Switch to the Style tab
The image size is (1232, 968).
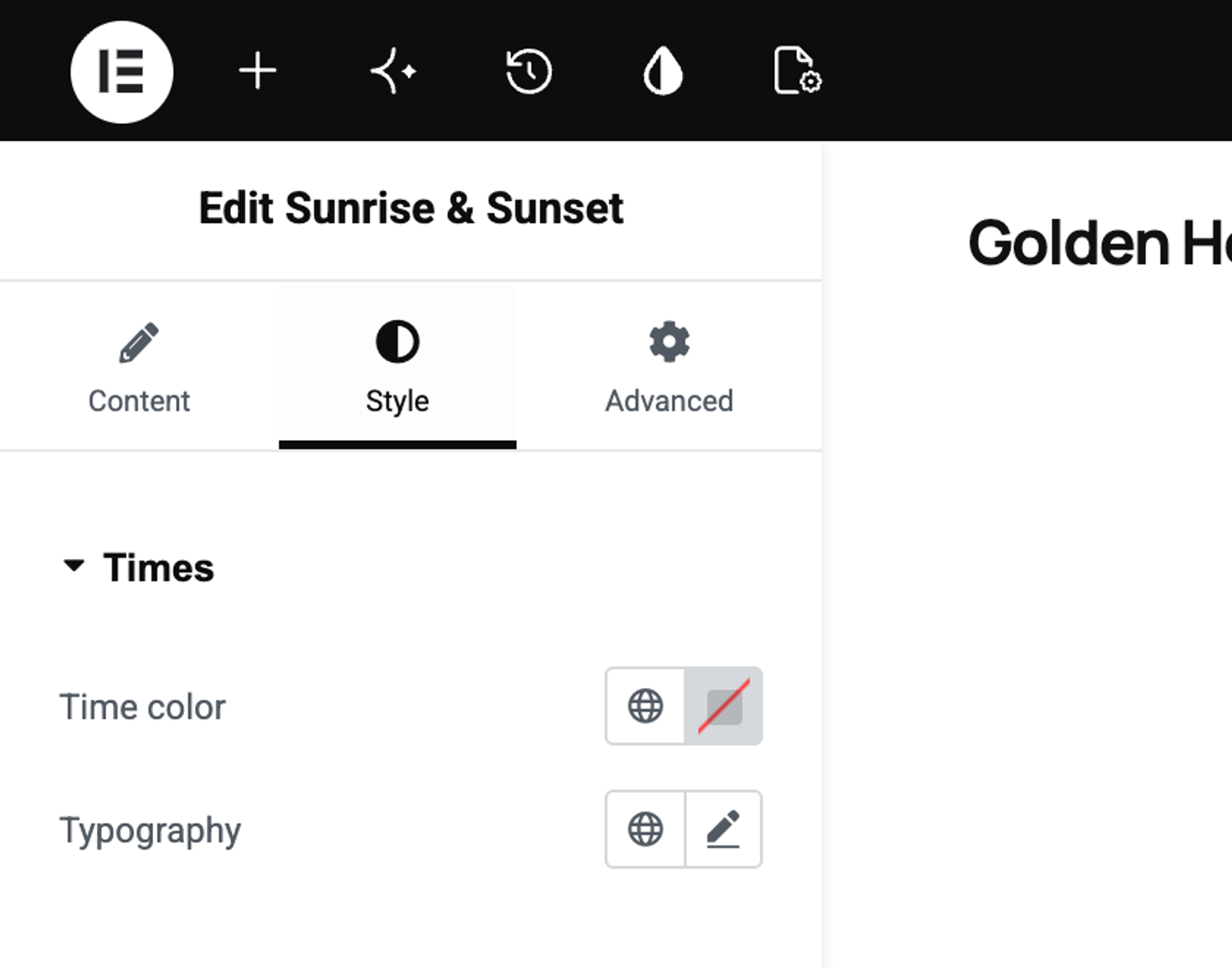(397, 367)
